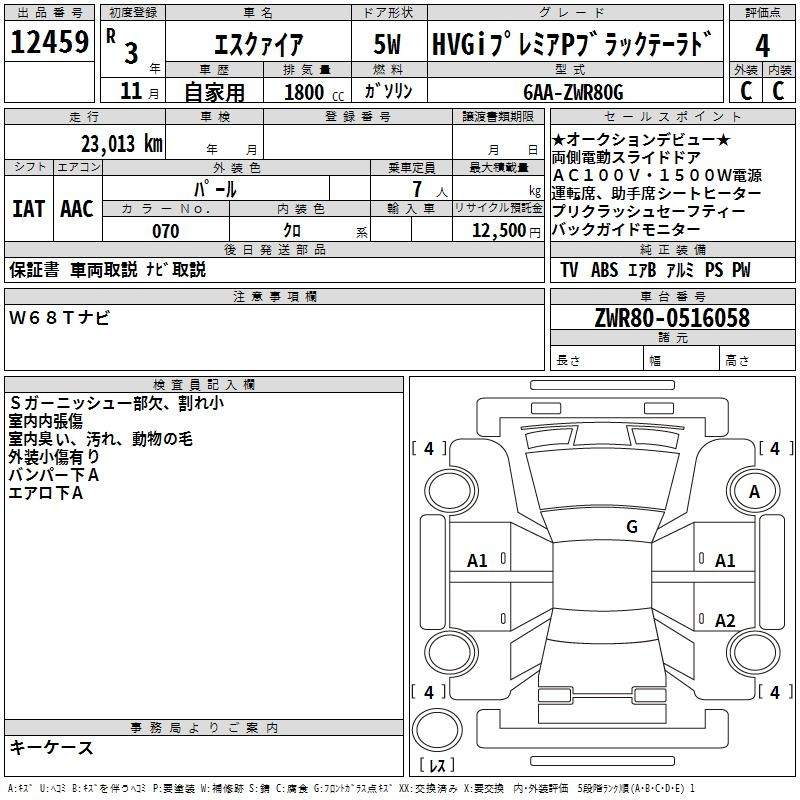The width and height of the screenshot is (800, 800).
Task: Select AC100V・1500W電源 line
Action: click(657, 175)
